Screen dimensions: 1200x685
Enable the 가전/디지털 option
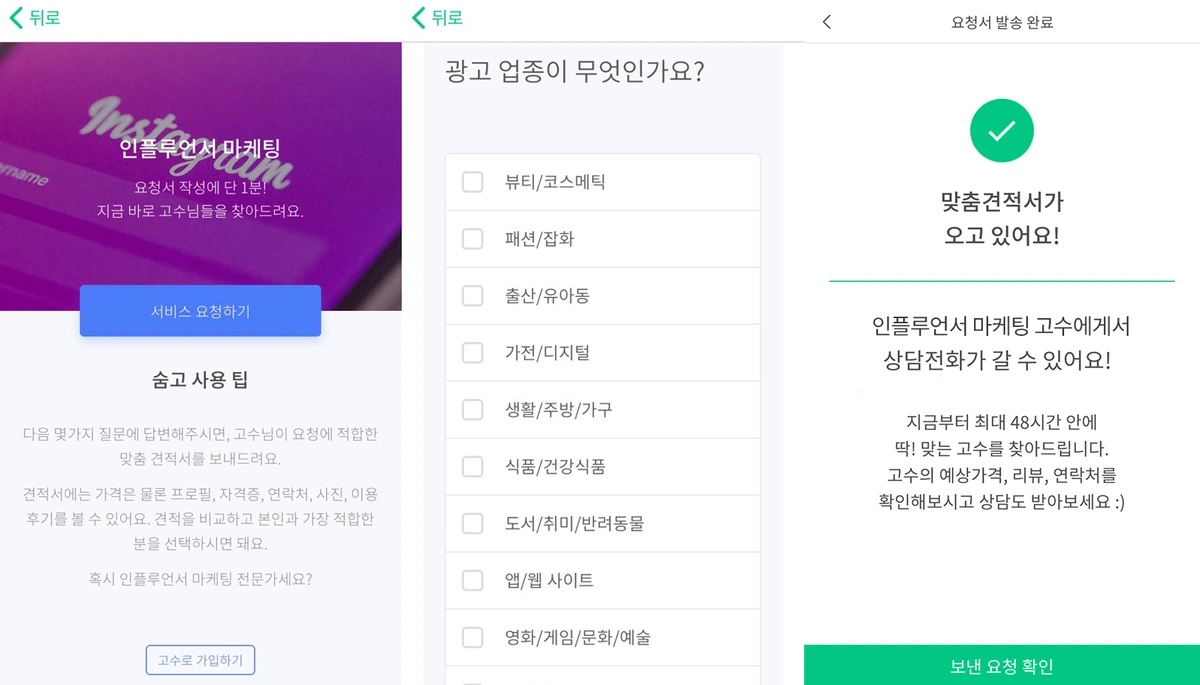(x=473, y=352)
